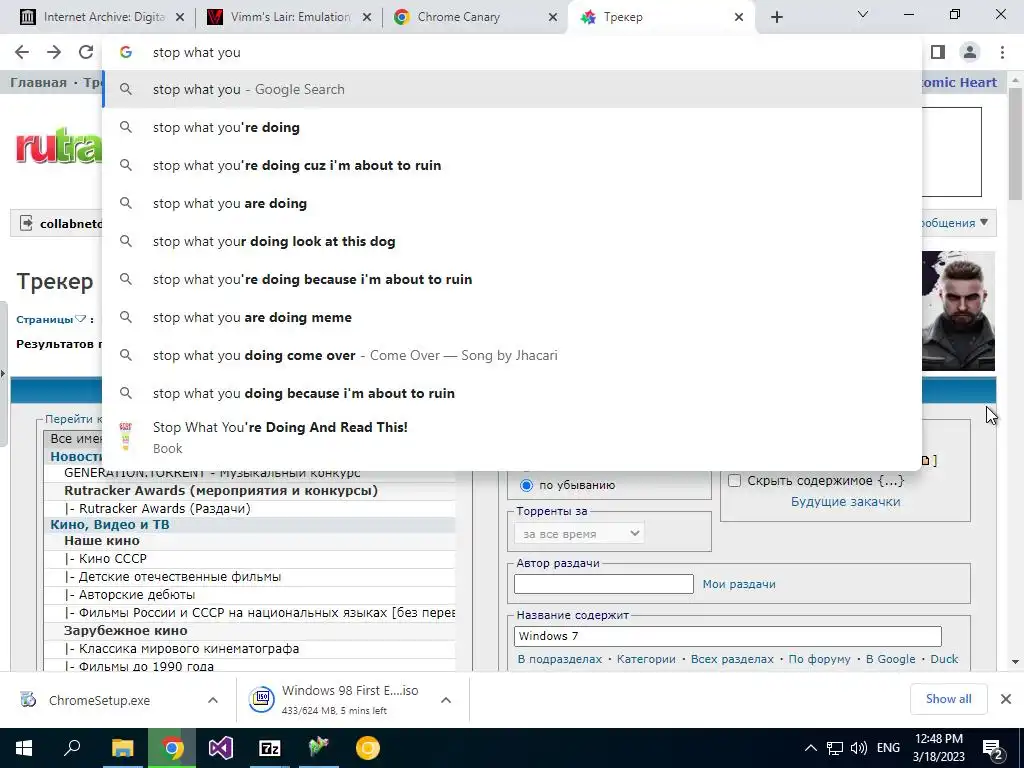This screenshot has width=1024, height=768.
Task: Select 'Кино, Видео и ТВ' category row
Action: 250,524
